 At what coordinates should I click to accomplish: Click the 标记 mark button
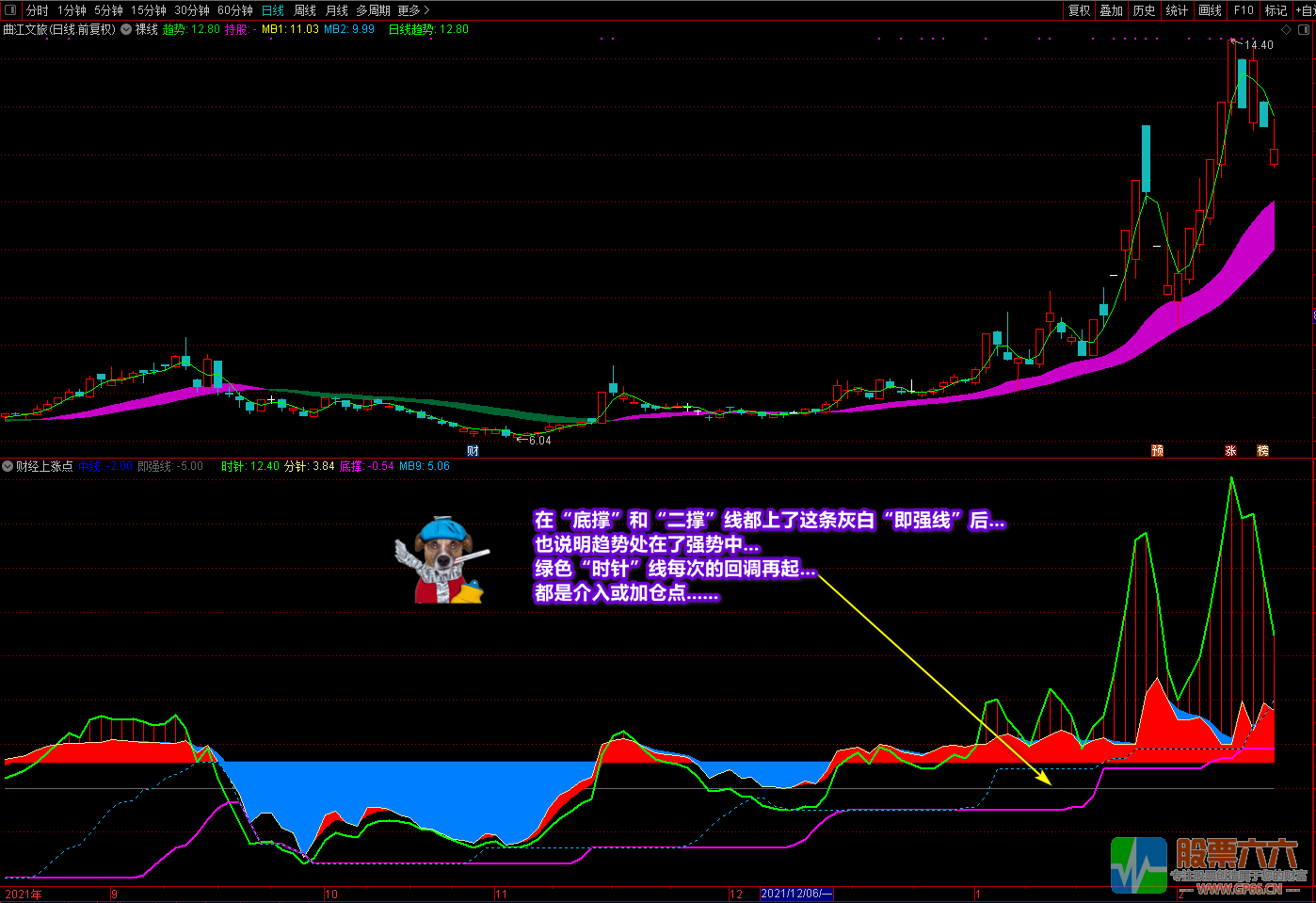click(1276, 10)
